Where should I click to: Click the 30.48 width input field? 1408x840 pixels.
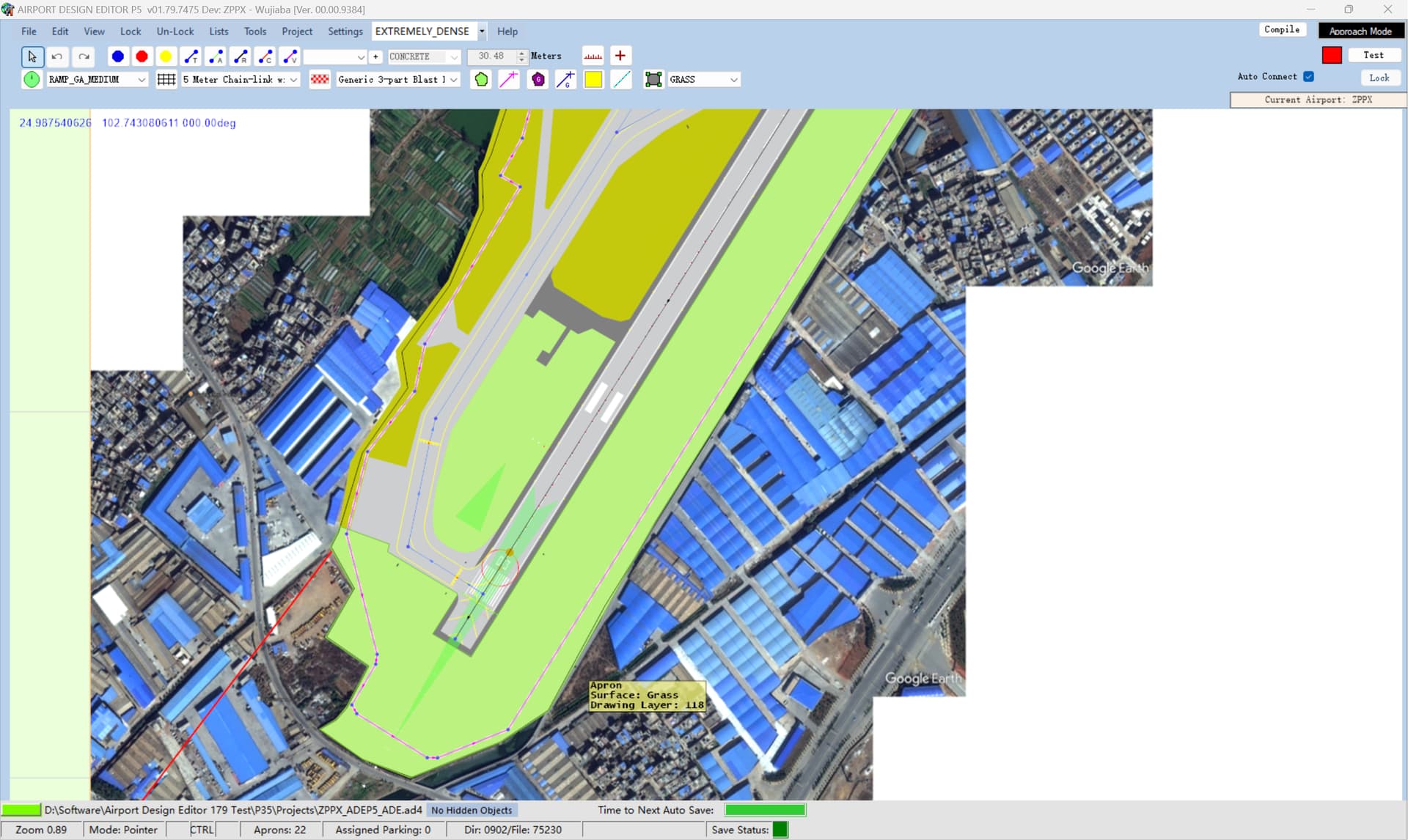tap(491, 56)
